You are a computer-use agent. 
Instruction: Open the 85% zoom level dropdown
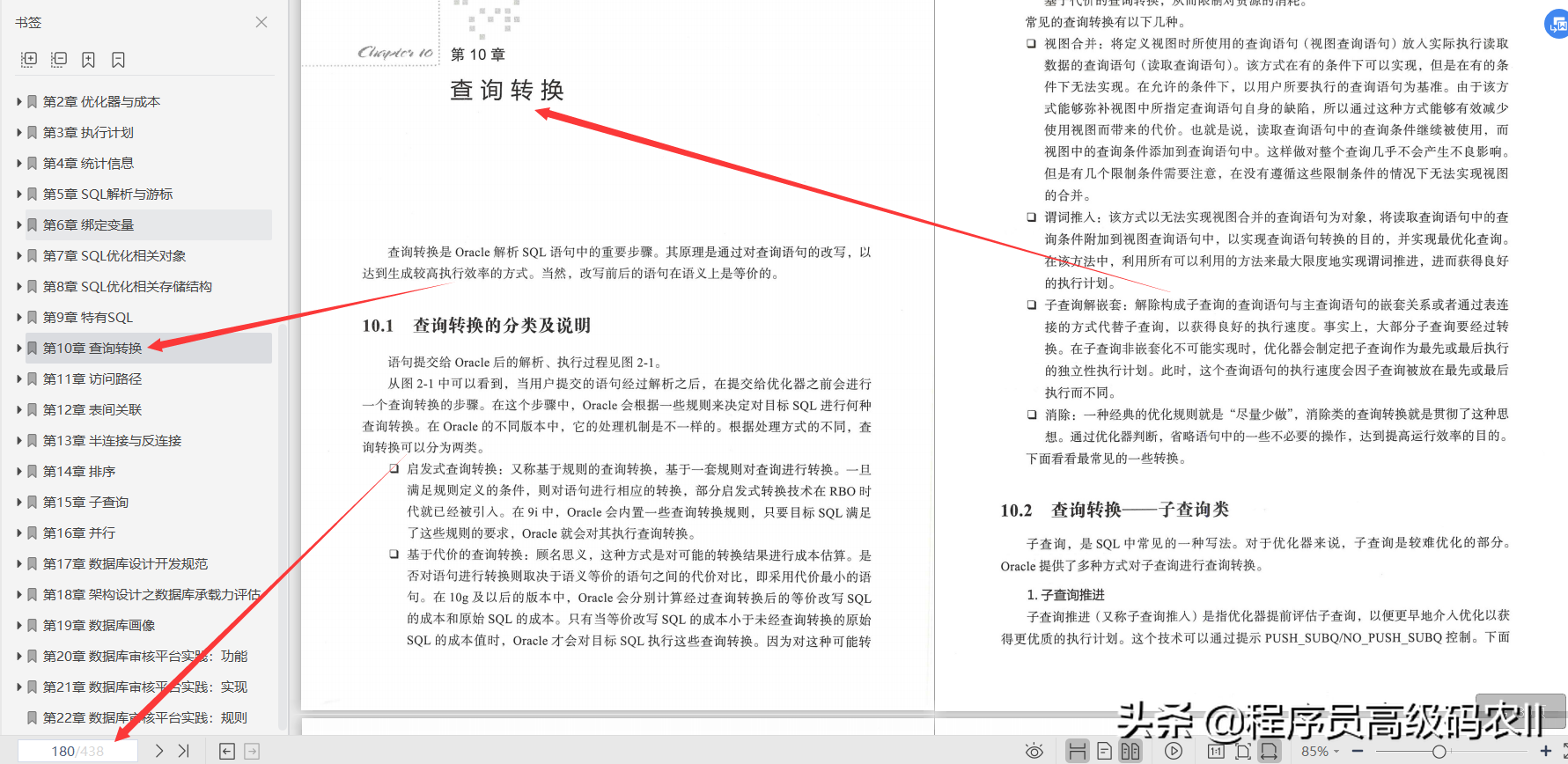pos(1320,751)
